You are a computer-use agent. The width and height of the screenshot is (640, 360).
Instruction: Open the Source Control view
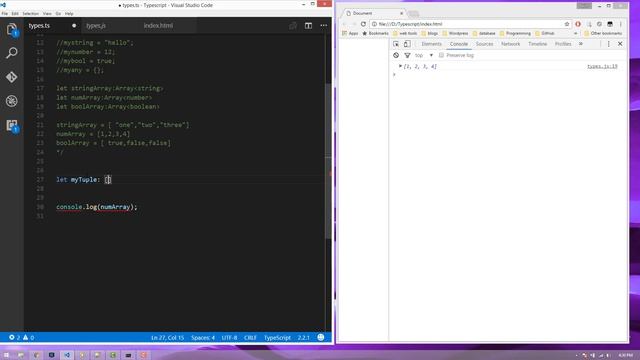click(x=12, y=77)
